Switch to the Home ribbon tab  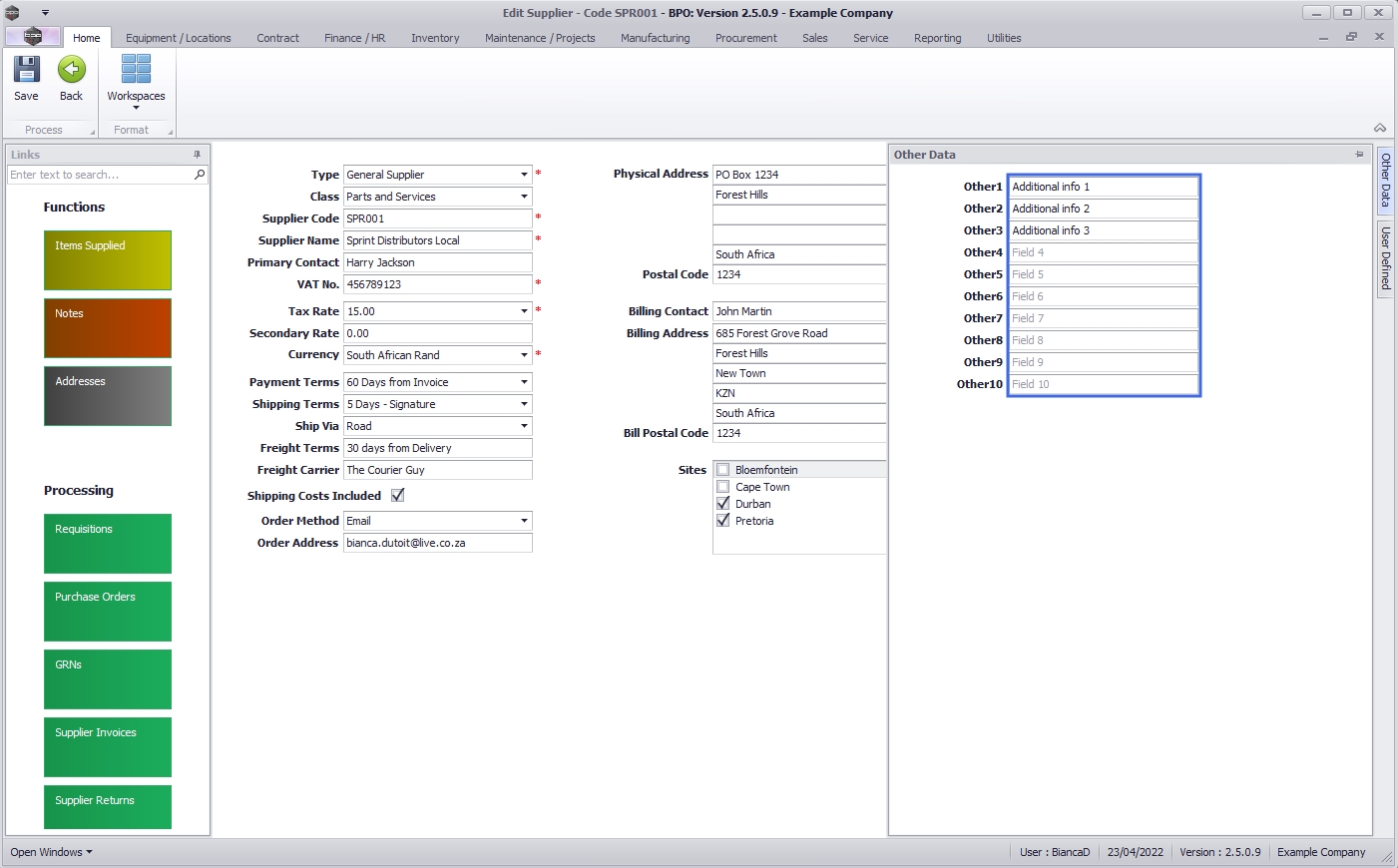click(87, 38)
